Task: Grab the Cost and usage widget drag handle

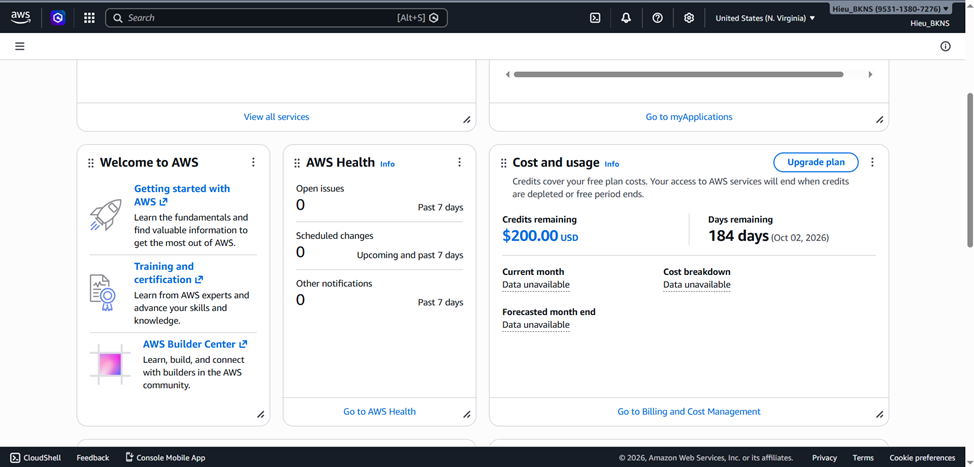Action: pyautogui.click(x=504, y=163)
